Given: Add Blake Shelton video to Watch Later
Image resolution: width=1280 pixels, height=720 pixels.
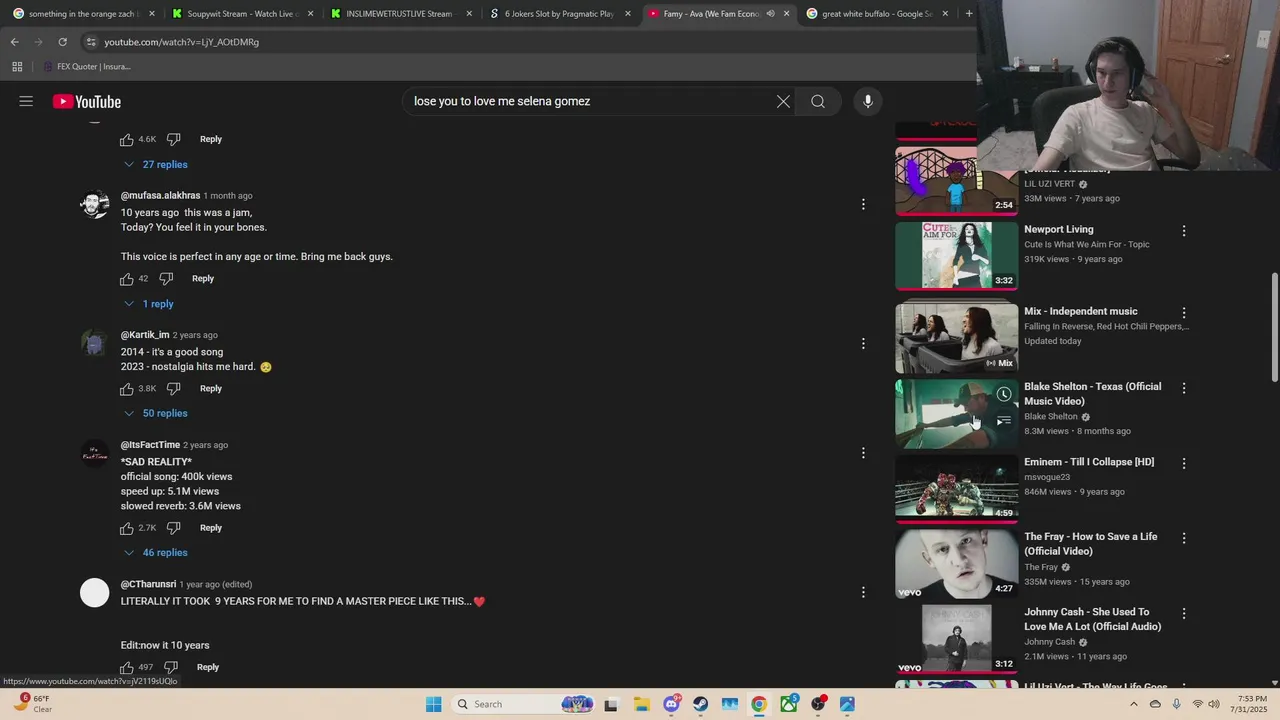Looking at the screenshot, I should (x=1004, y=394).
